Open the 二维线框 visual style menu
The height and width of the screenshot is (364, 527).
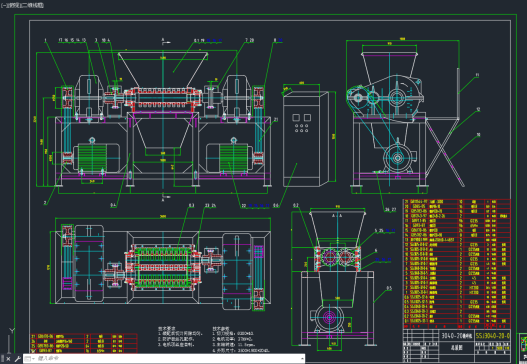click(x=32, y=5)
